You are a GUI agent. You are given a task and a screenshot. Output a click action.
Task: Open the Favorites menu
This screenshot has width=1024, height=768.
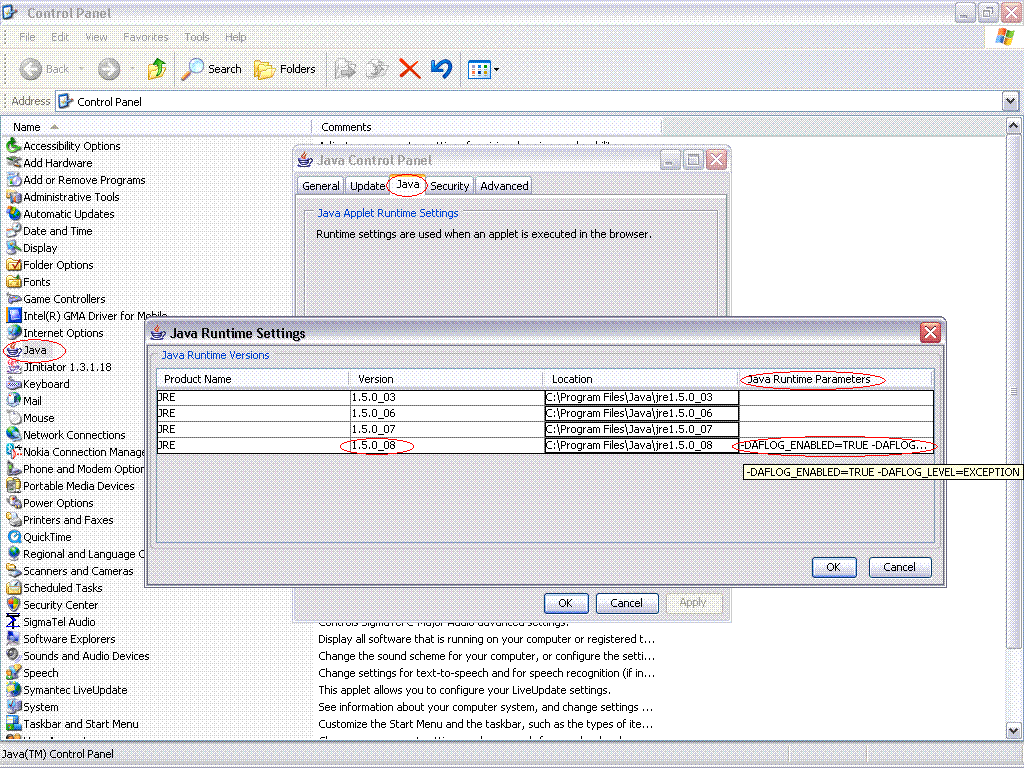click(x=146, y=37)
